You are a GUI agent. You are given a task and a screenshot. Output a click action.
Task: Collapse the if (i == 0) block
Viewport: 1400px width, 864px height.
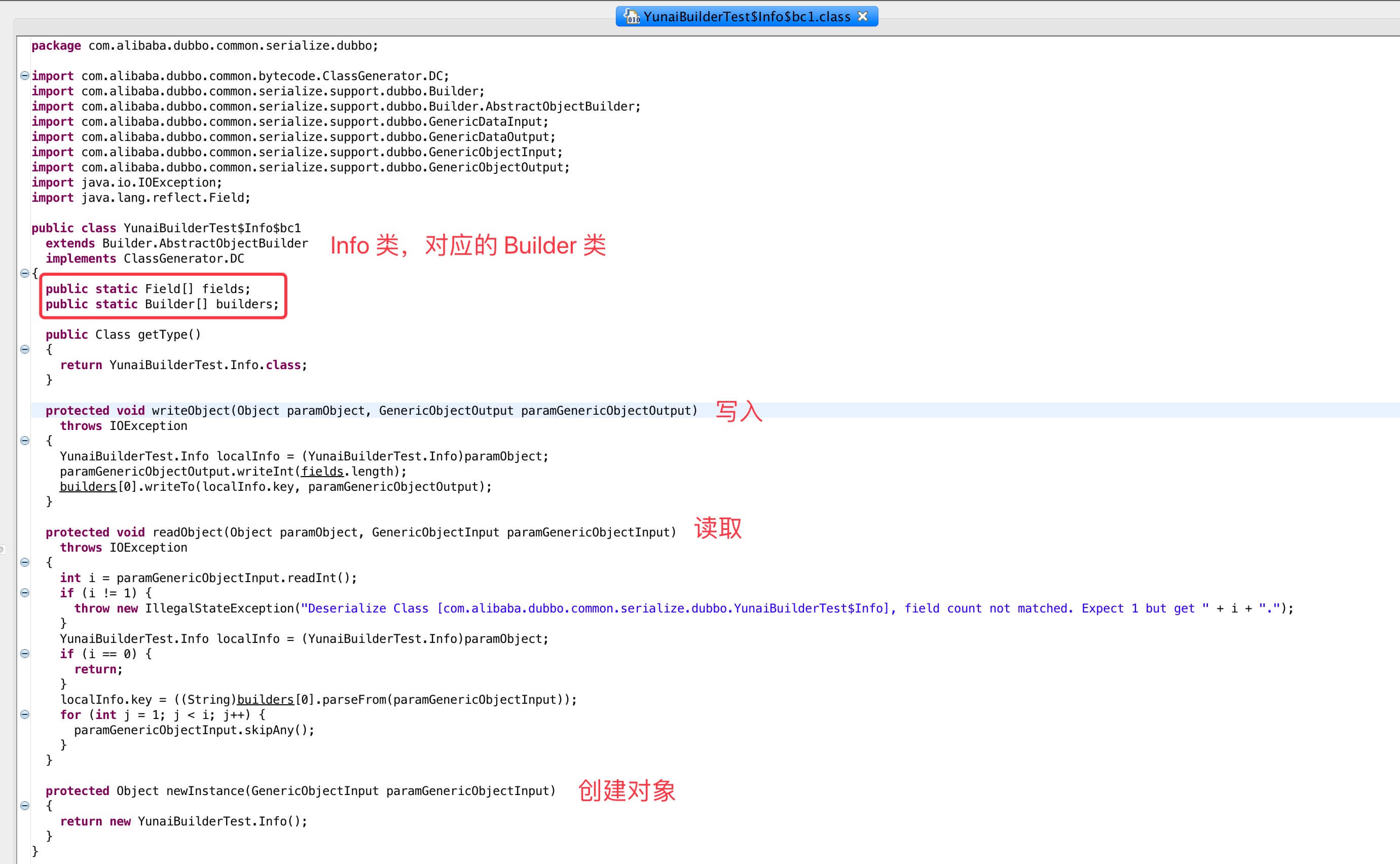coord(24,654)
